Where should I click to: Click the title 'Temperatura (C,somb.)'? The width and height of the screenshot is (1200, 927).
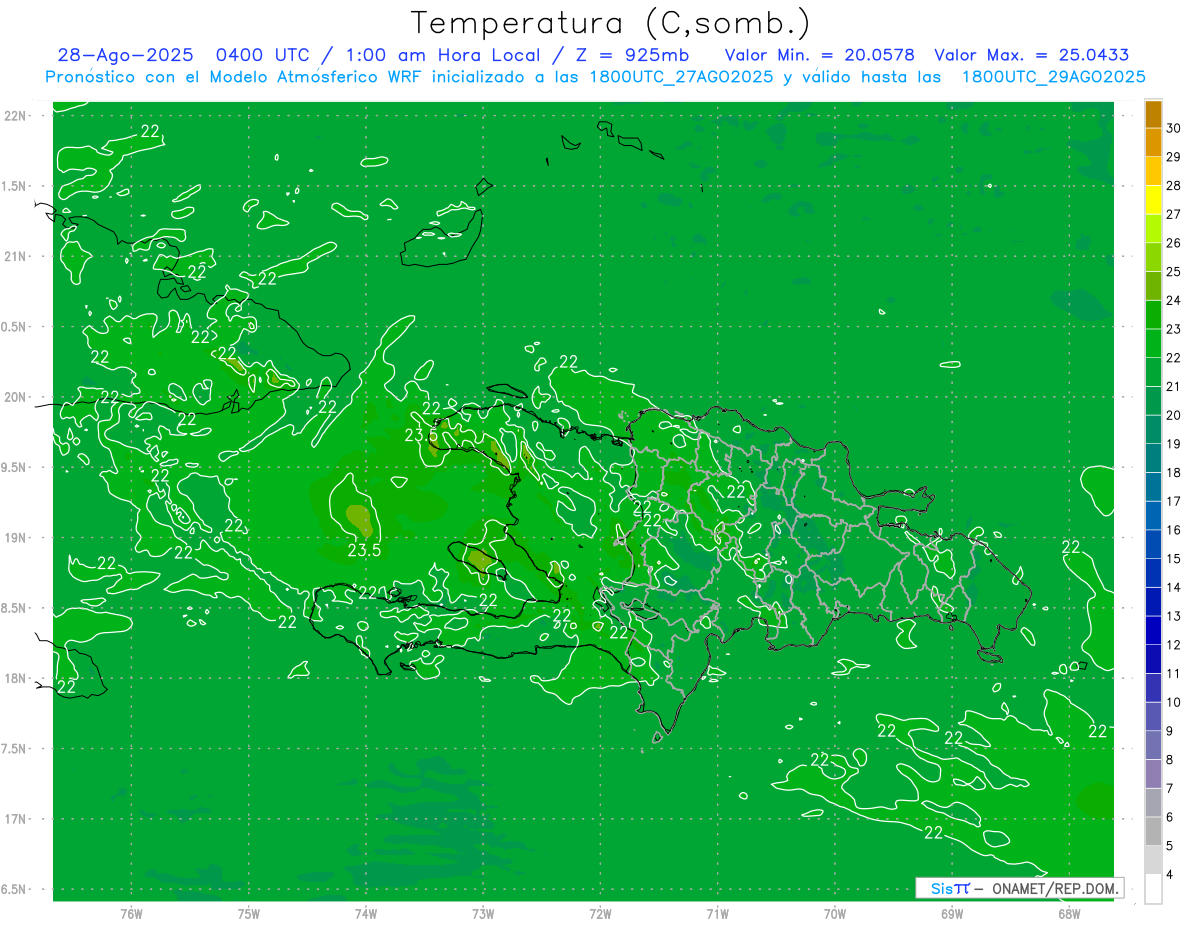coord(610,23)
